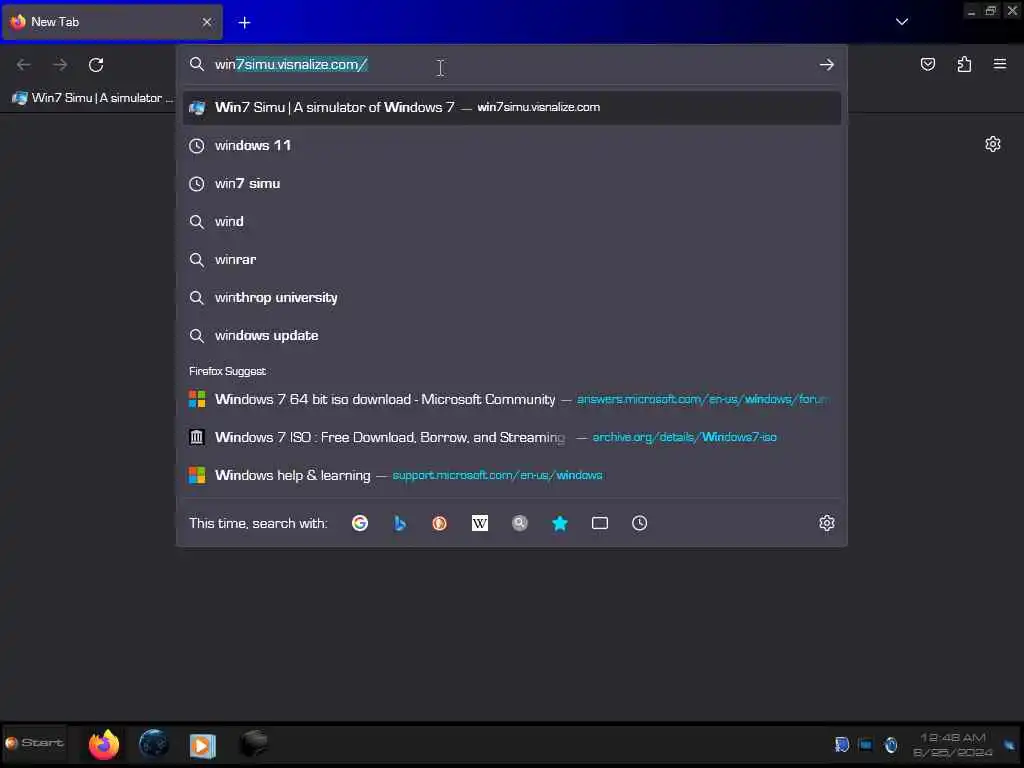
Task: Open Save to Pocket
Action: click(x=927, y=64)
